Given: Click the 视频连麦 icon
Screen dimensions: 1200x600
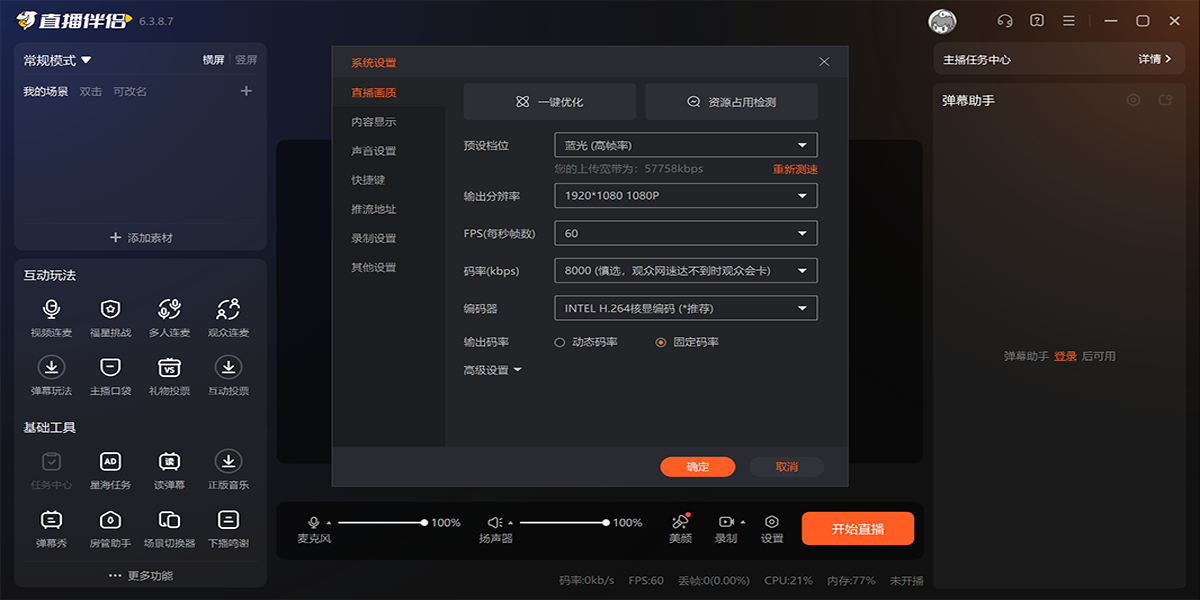Looking at the screenshot, I should [x=52, y=310].
